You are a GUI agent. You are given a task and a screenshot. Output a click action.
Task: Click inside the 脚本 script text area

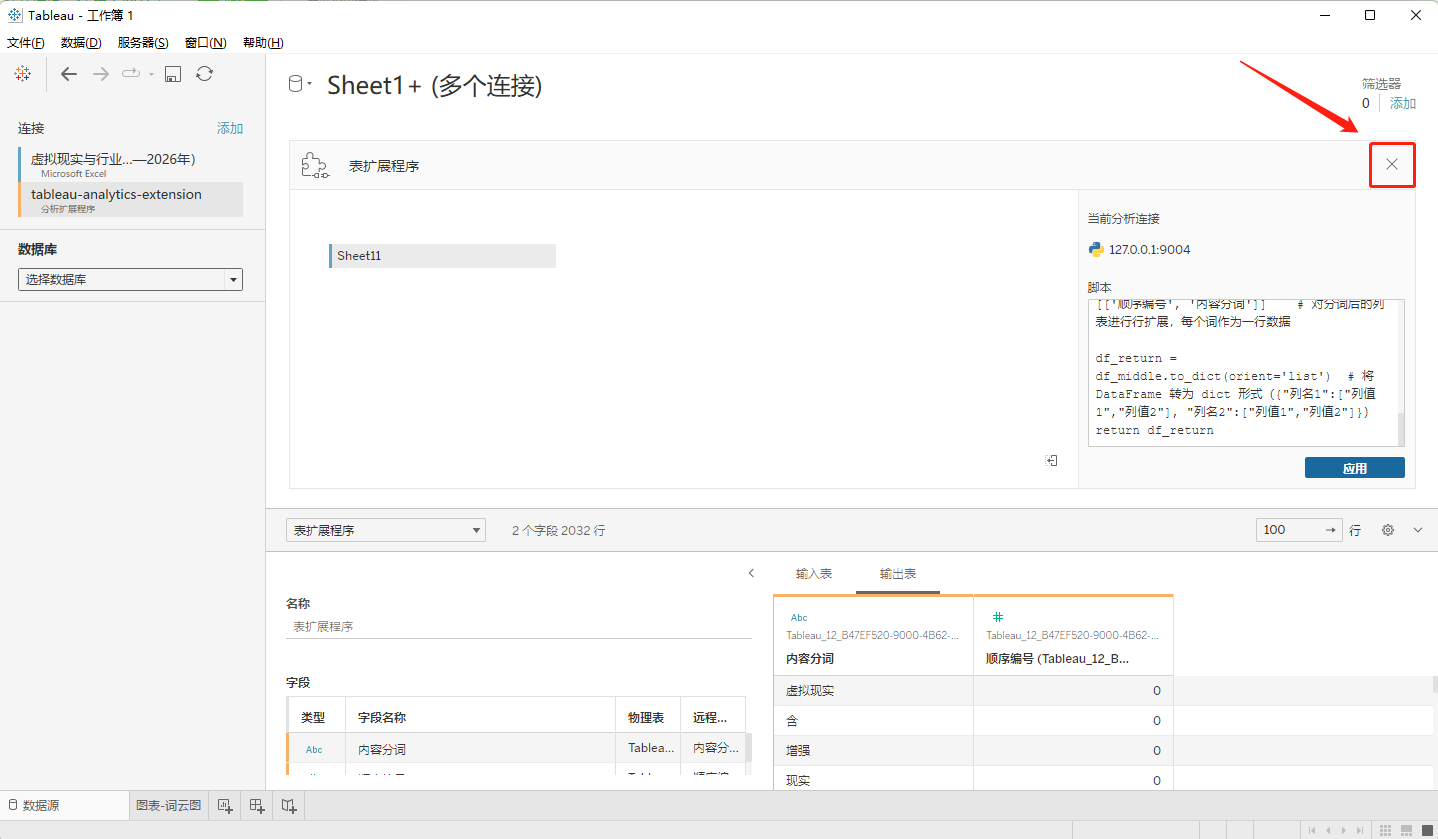(1242, 372)
